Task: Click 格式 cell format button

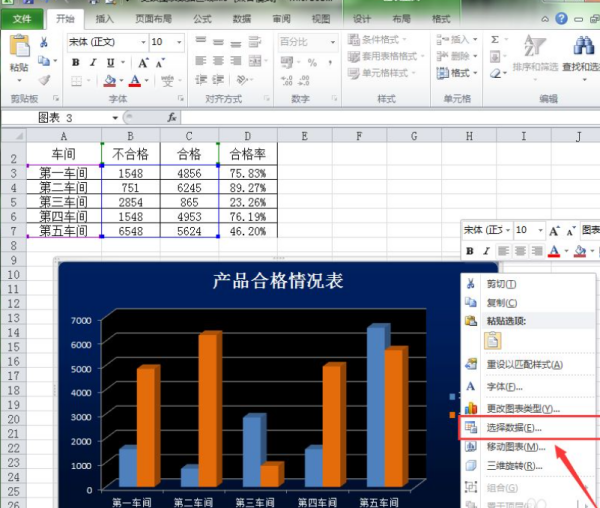Action: pos(457,73)
